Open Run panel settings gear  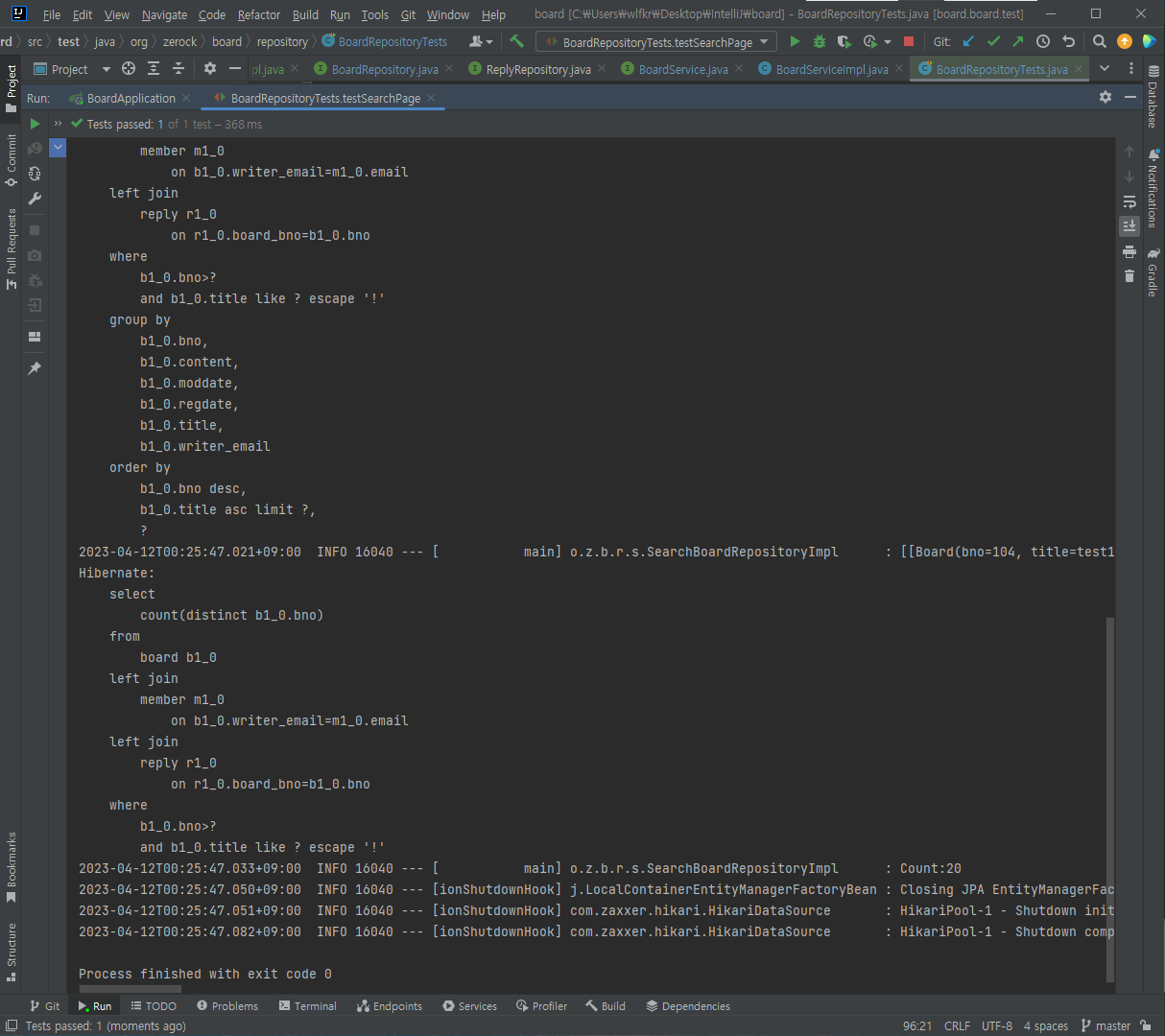(1106, 98)
